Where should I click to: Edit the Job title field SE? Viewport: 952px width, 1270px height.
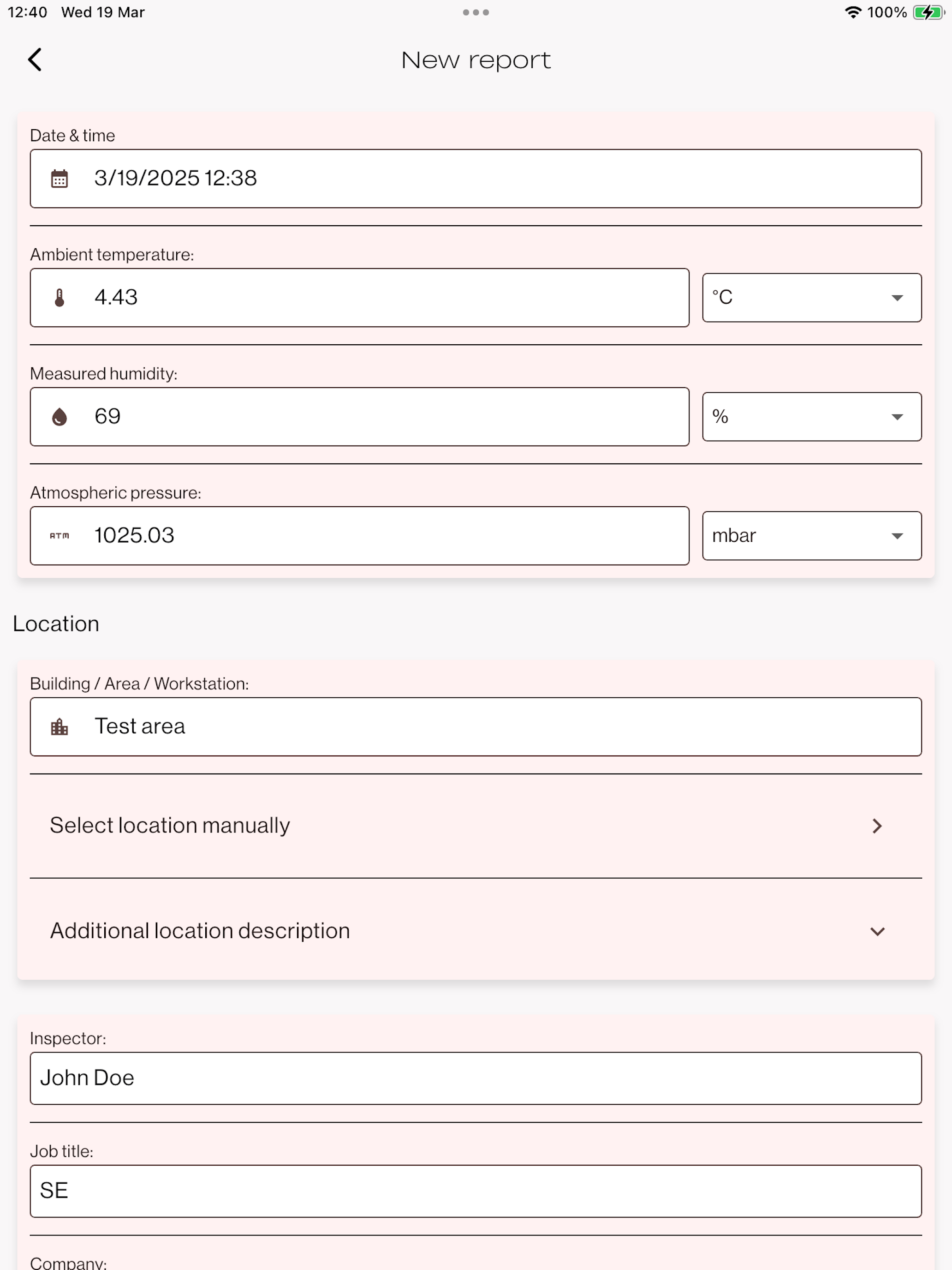[x=476, y=1191]
